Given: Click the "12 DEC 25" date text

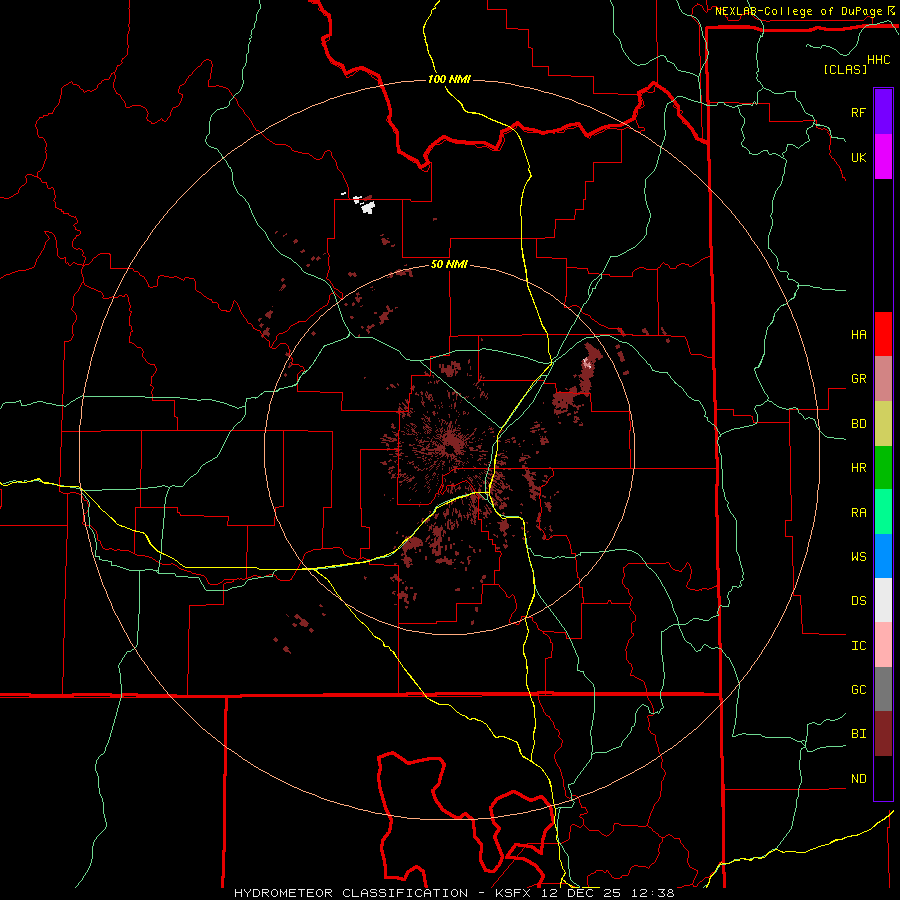Looking at the screenshot, I should tap(582, 893).
